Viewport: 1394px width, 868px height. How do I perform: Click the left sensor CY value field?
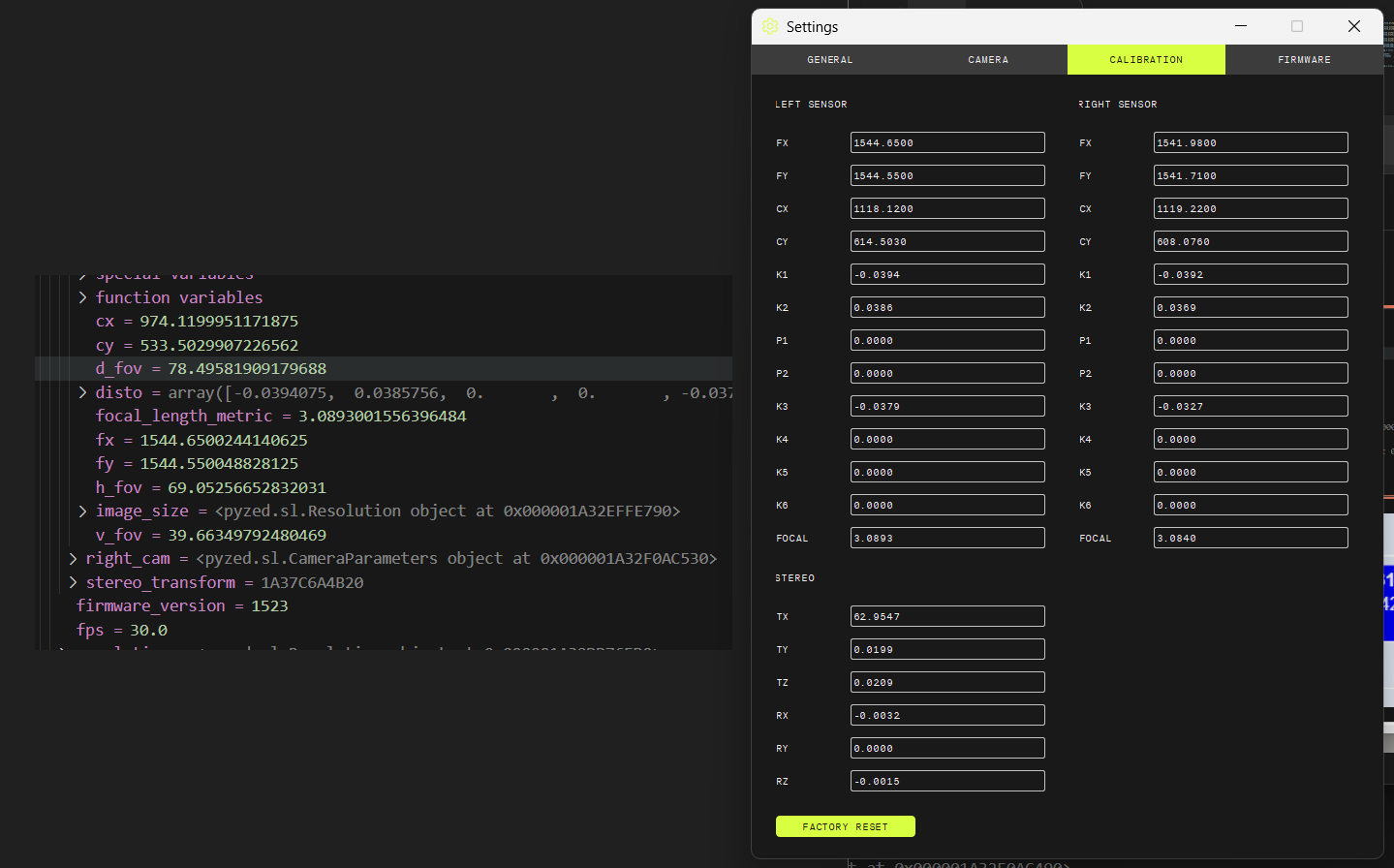pyautogui.click(x=946, y=242)
